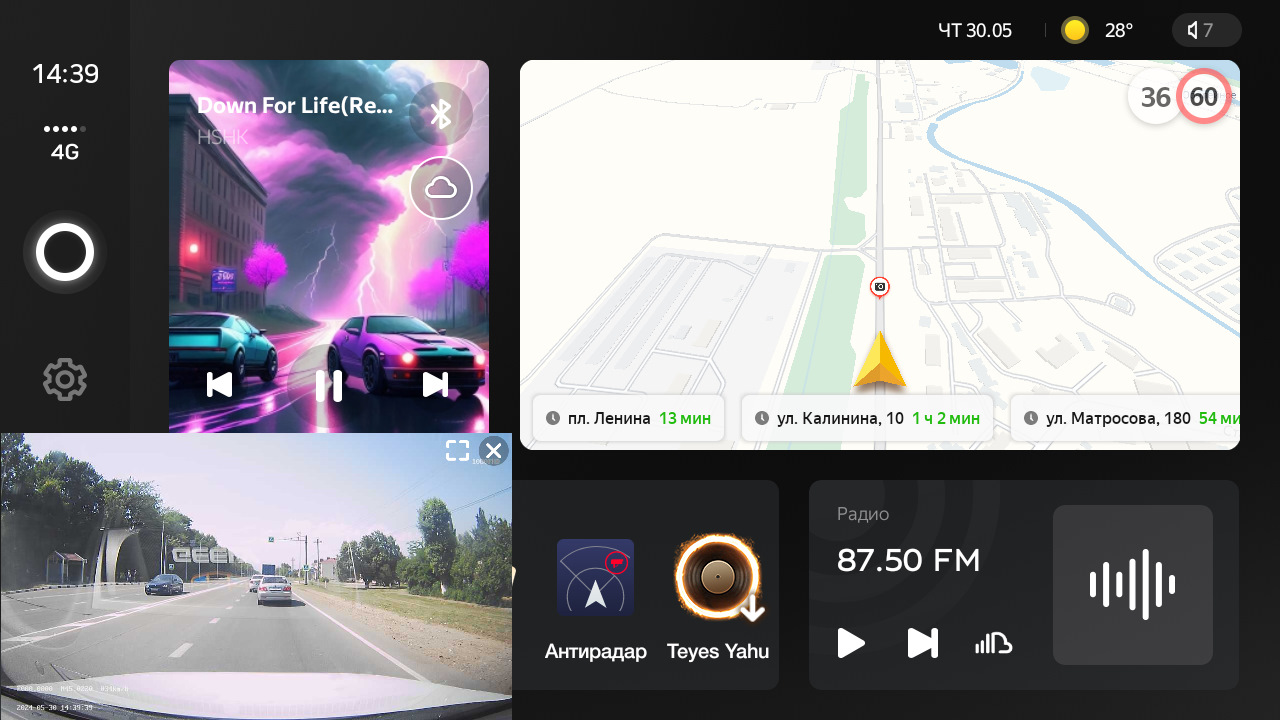
Task: Play the 87.50 FM radio station
Action: [851, 643]
